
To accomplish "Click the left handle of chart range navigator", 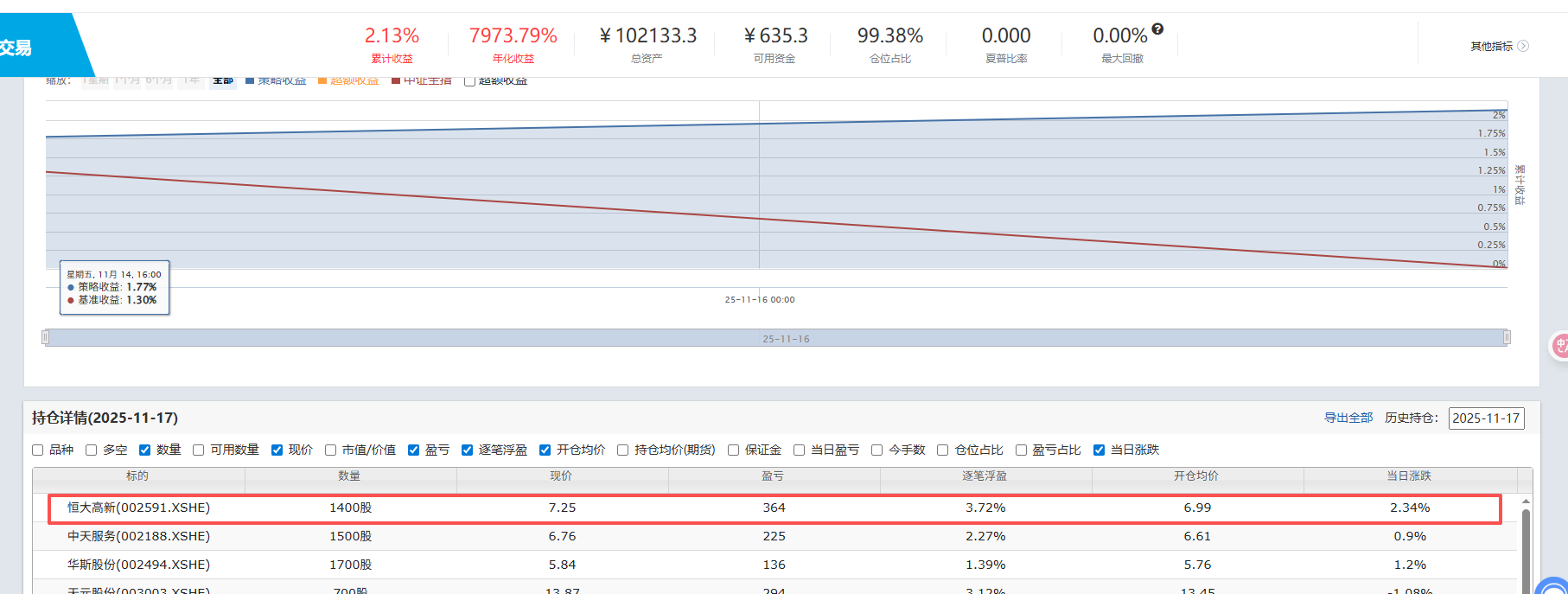I will 46,337.
